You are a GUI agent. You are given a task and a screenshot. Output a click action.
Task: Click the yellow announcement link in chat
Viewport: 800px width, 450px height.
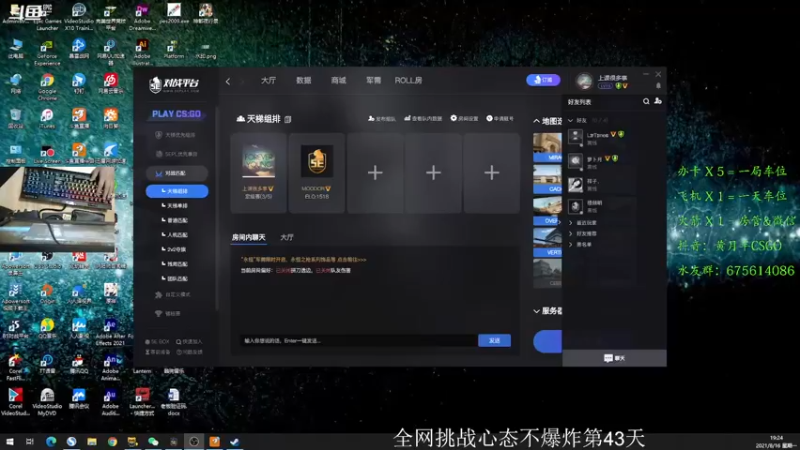304,260
